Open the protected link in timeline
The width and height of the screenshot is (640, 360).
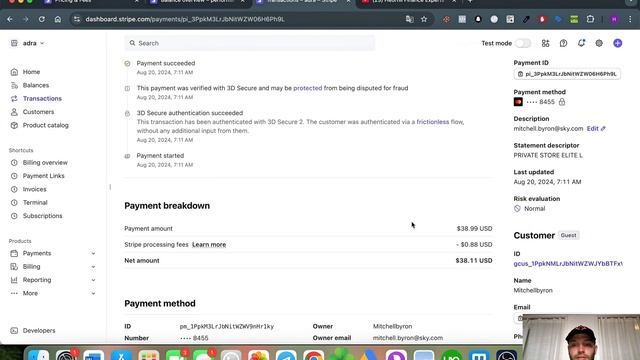[x=307, y=88]
